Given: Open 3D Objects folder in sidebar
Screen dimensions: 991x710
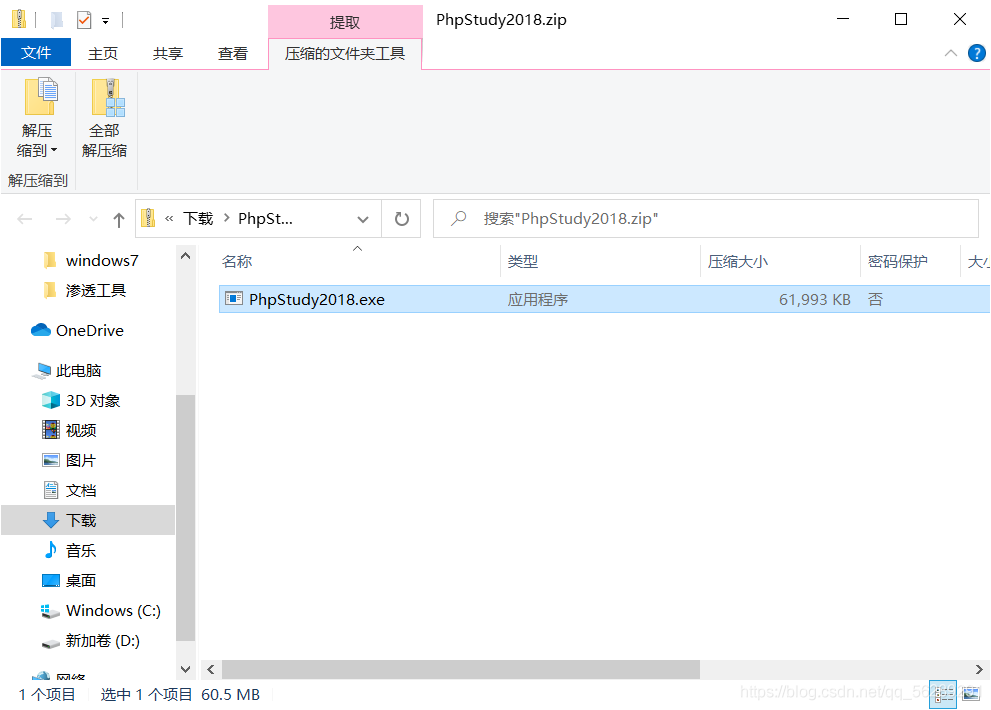Looking at the screenshot, I should tap(92, 401).
